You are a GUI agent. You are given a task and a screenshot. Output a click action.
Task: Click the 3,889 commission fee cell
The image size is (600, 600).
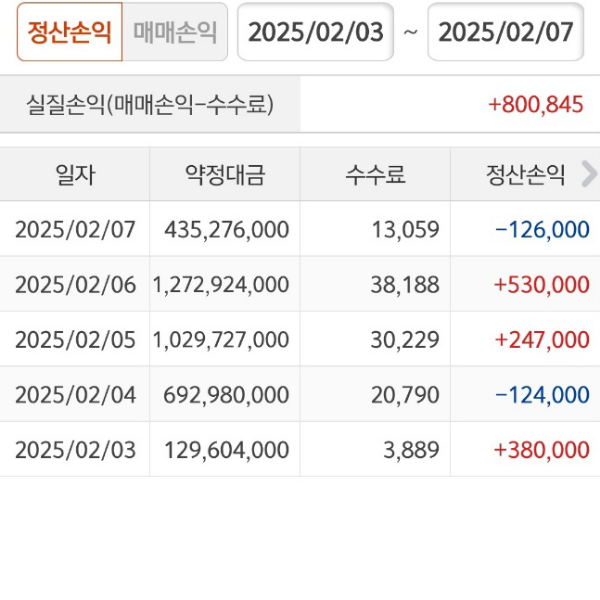tap(411, 450)
